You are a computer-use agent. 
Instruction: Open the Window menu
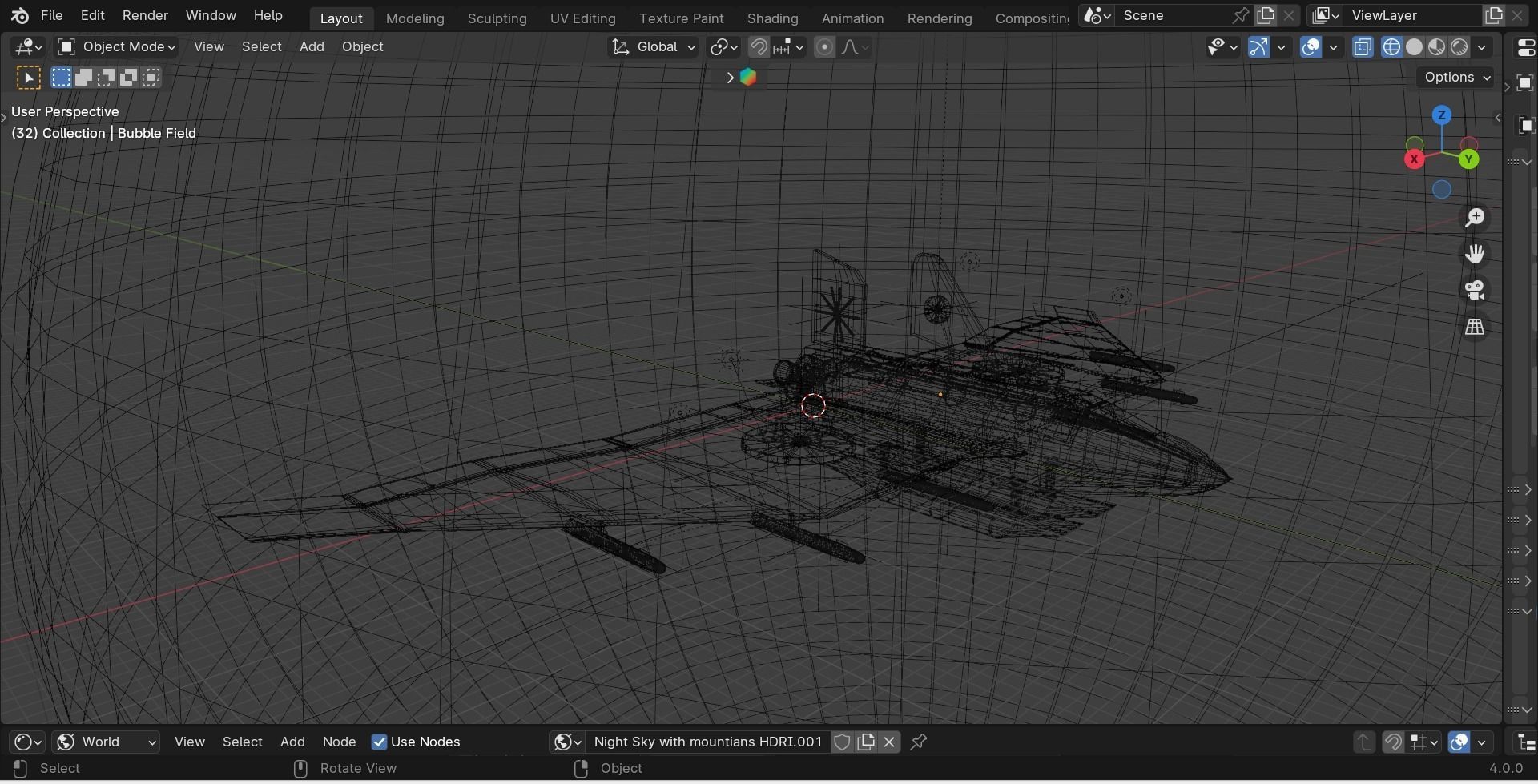[211, 15]
